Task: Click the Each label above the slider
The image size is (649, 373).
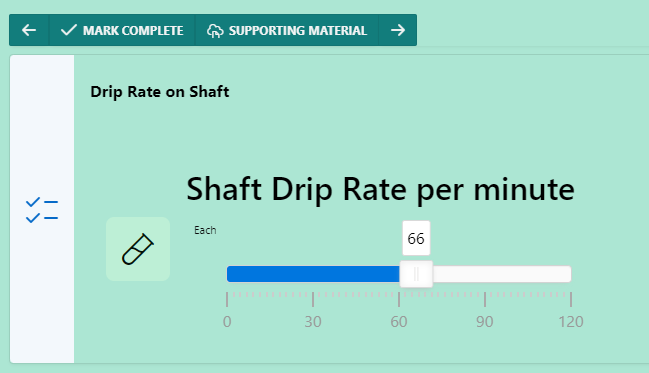Action: [205, 230]
